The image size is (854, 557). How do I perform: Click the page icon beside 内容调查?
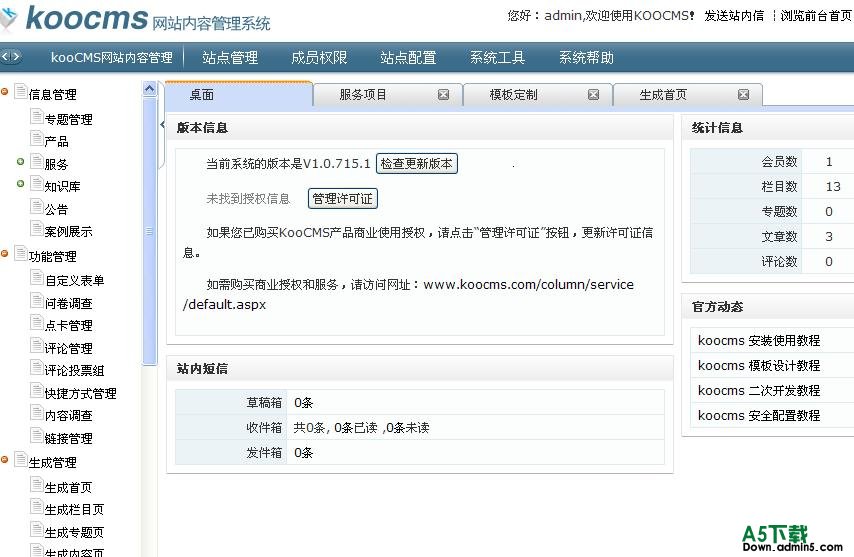[36, 414]
